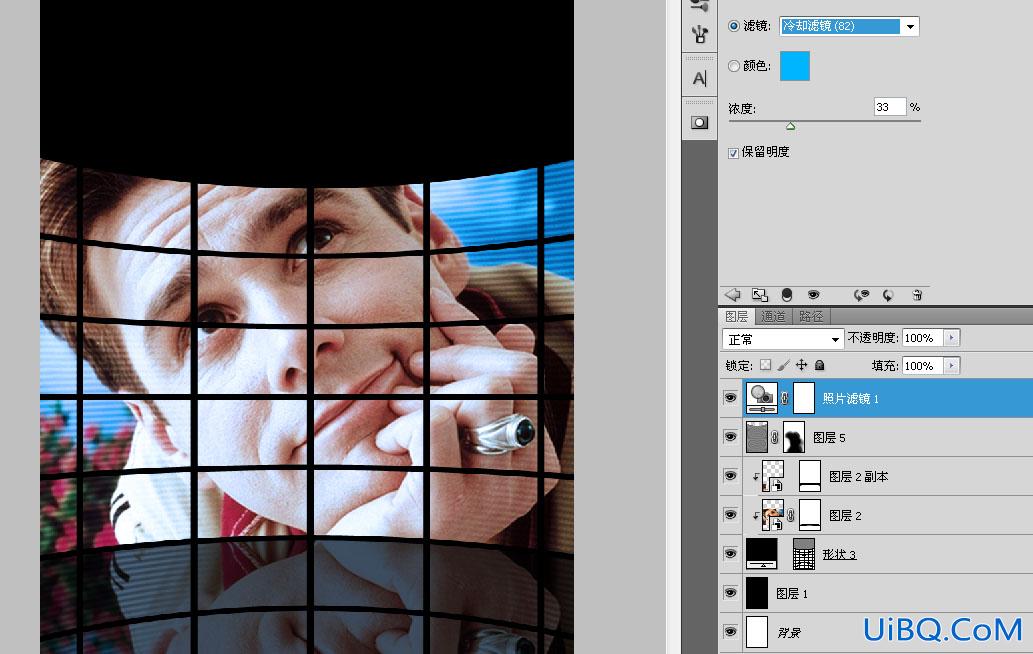Viewport: 1033px width, 654px height.
Task: Select the 图层 2 smart object thumbnail
Action: coord(773,515)
